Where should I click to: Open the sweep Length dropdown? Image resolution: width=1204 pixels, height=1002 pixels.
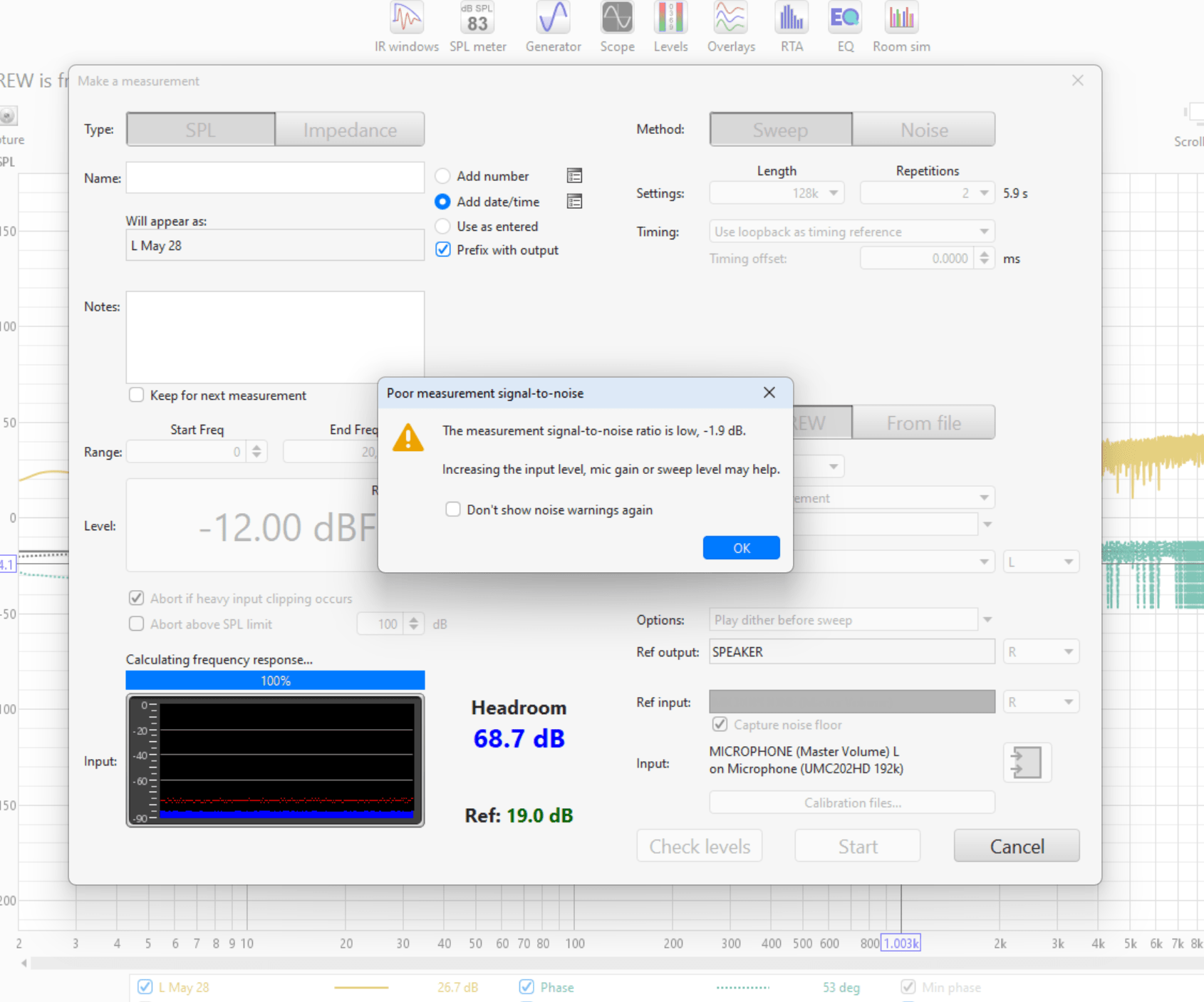coord(777,193)
